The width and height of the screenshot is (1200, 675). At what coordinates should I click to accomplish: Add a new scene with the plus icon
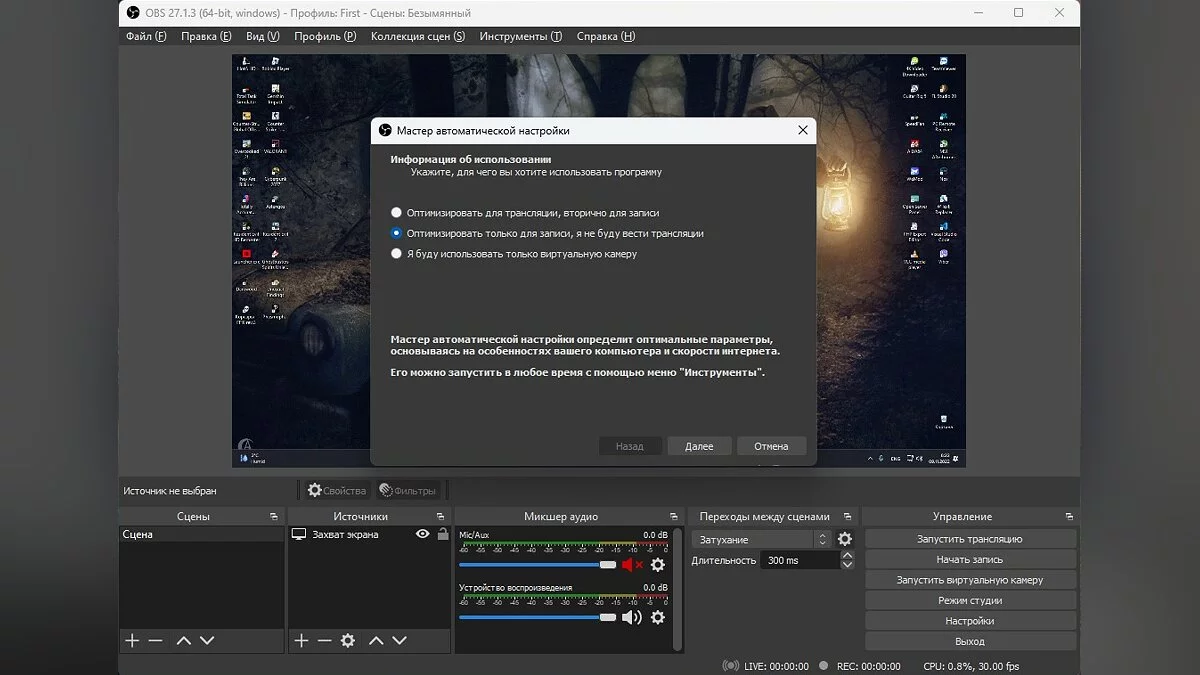pyautogui.click(x=132, y=640)
